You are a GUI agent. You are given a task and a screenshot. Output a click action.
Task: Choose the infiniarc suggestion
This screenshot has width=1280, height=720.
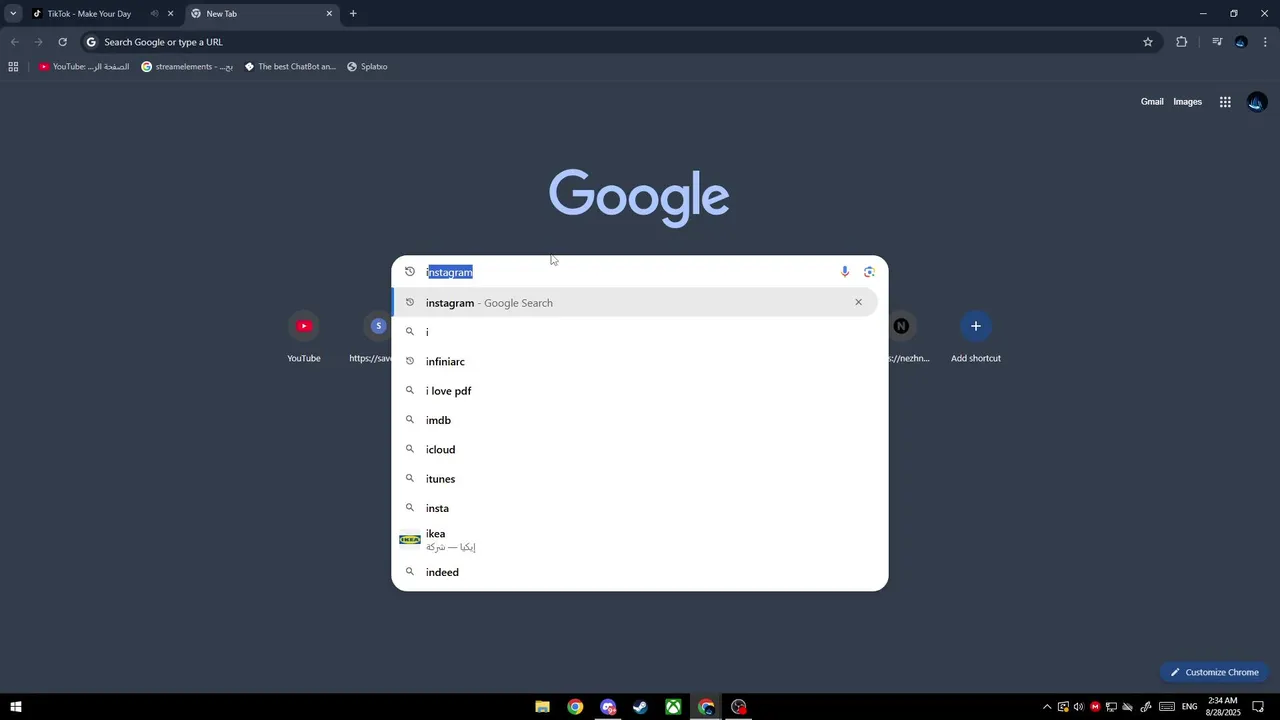tap(635, 361)
